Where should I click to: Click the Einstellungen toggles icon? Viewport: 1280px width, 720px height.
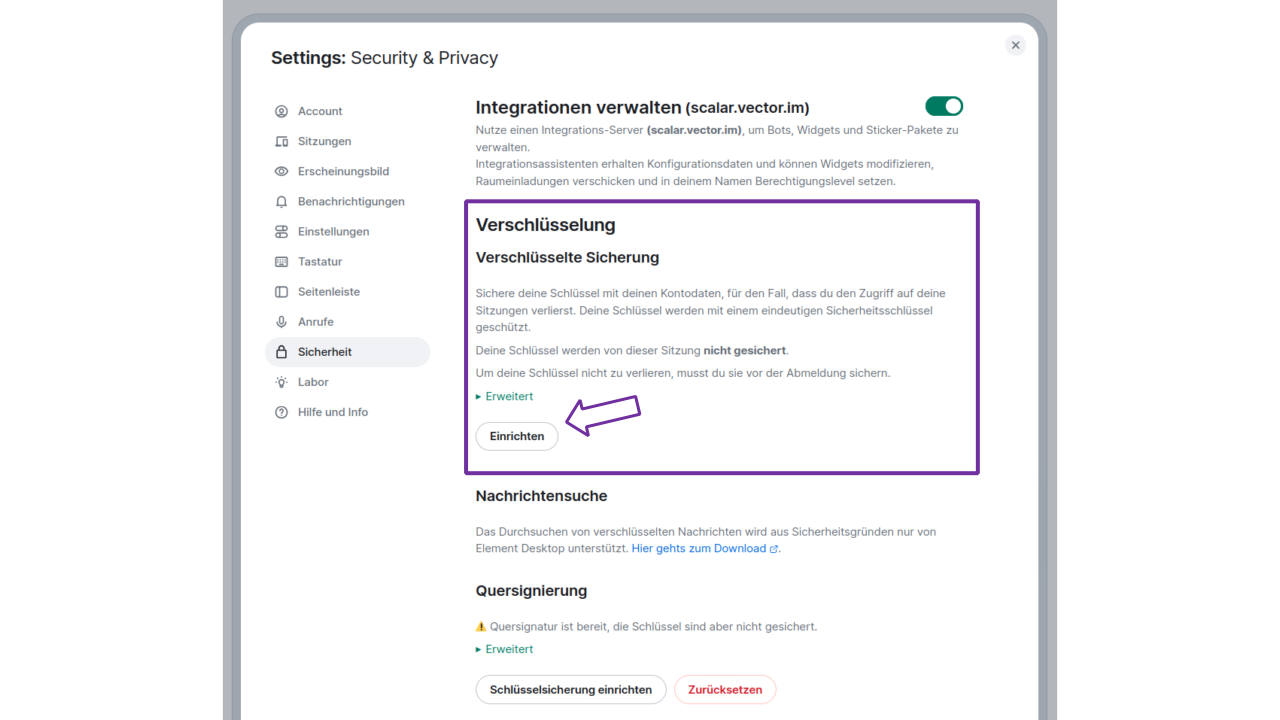pos(281,231)
